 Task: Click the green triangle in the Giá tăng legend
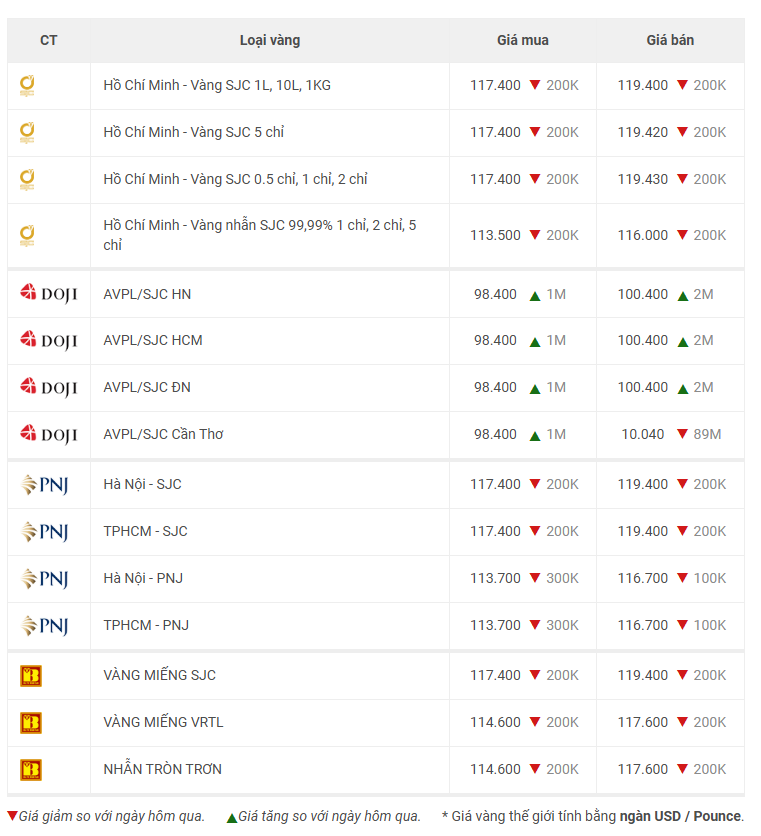pyautogui.click(x=231, y=818)
